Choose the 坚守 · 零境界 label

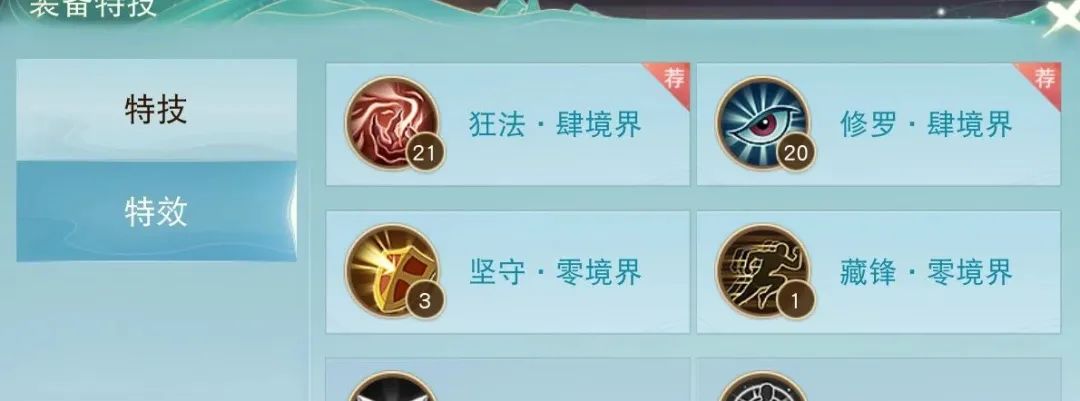point(555,273)
